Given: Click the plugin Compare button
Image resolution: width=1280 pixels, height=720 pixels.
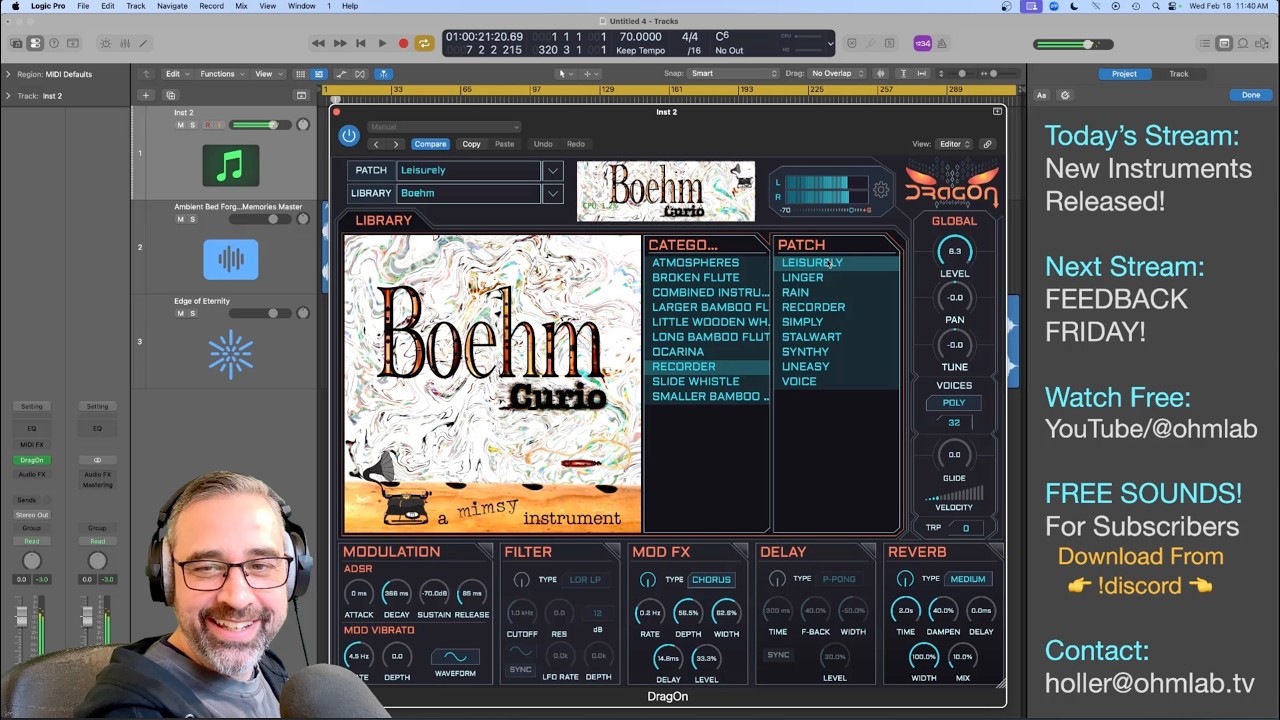Looking at the screenshot, I should pyautogui.click(x=430, y=144).
